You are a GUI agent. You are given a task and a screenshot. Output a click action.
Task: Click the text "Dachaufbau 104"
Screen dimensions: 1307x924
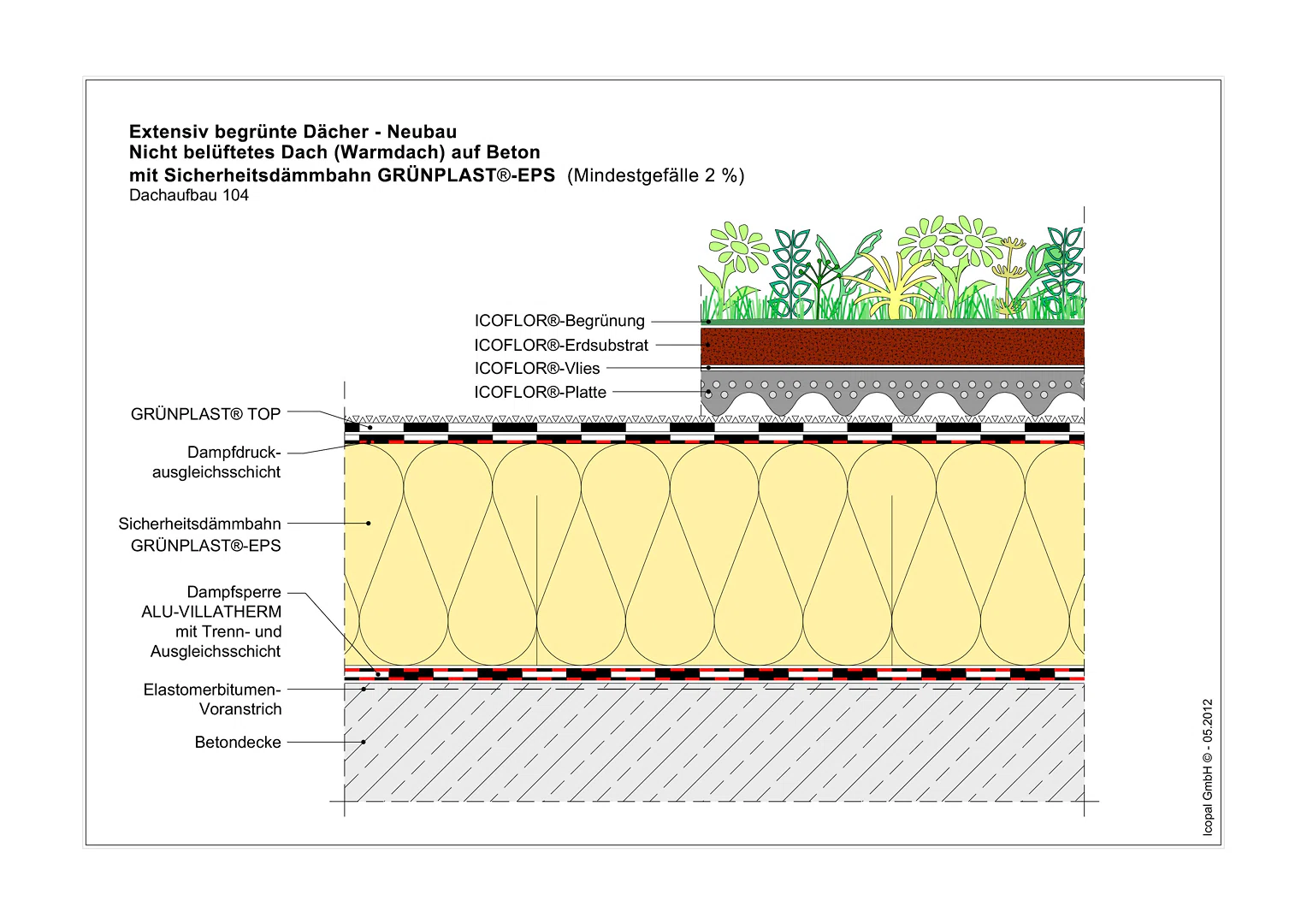pos(189,195)
